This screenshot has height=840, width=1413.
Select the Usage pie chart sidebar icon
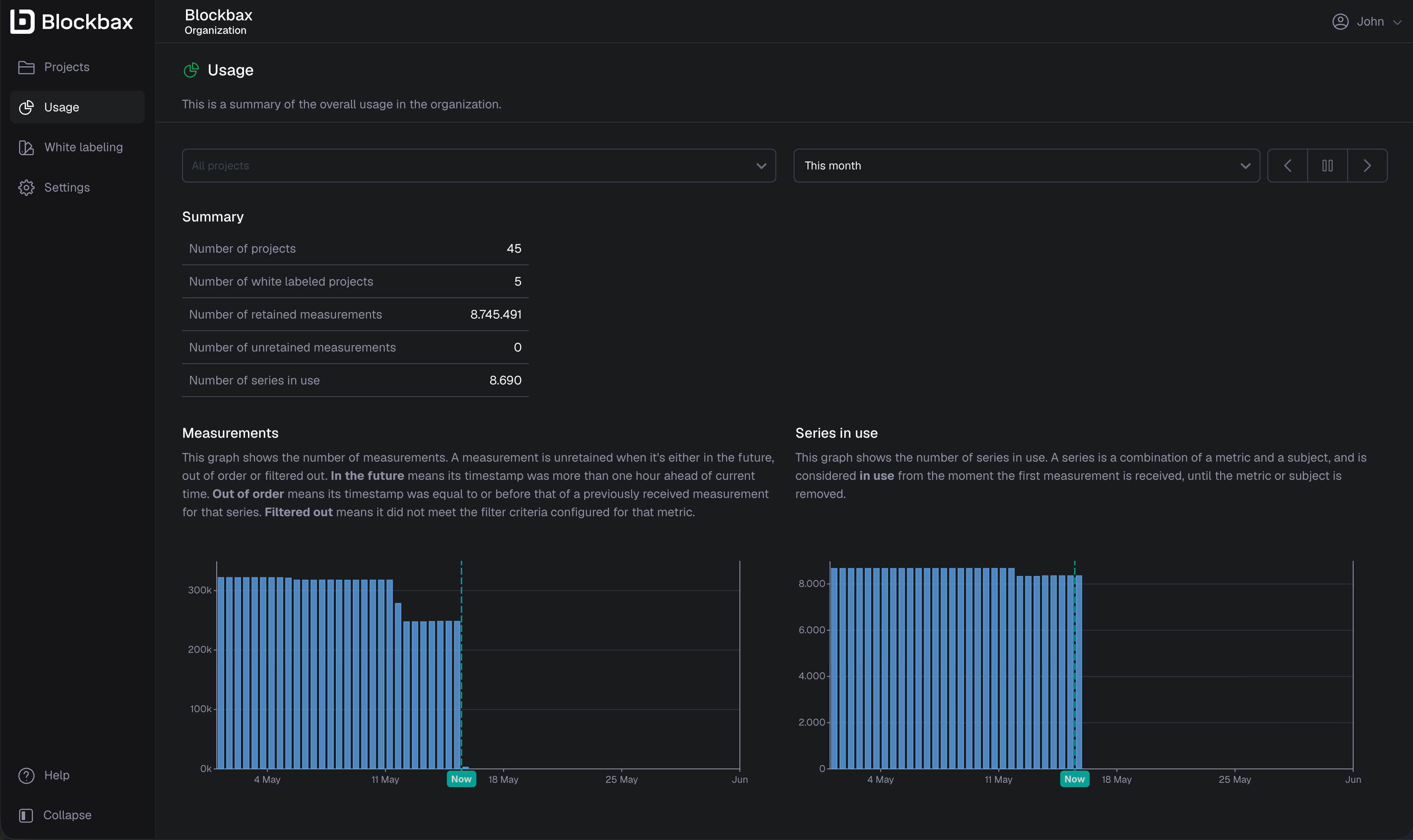pyautogui.click(x=26, y=107)
